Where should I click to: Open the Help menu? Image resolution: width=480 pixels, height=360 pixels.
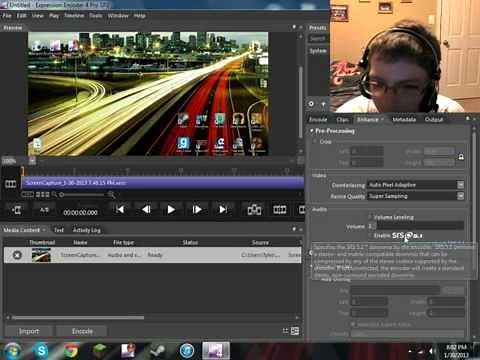click(x=140, y=16)
